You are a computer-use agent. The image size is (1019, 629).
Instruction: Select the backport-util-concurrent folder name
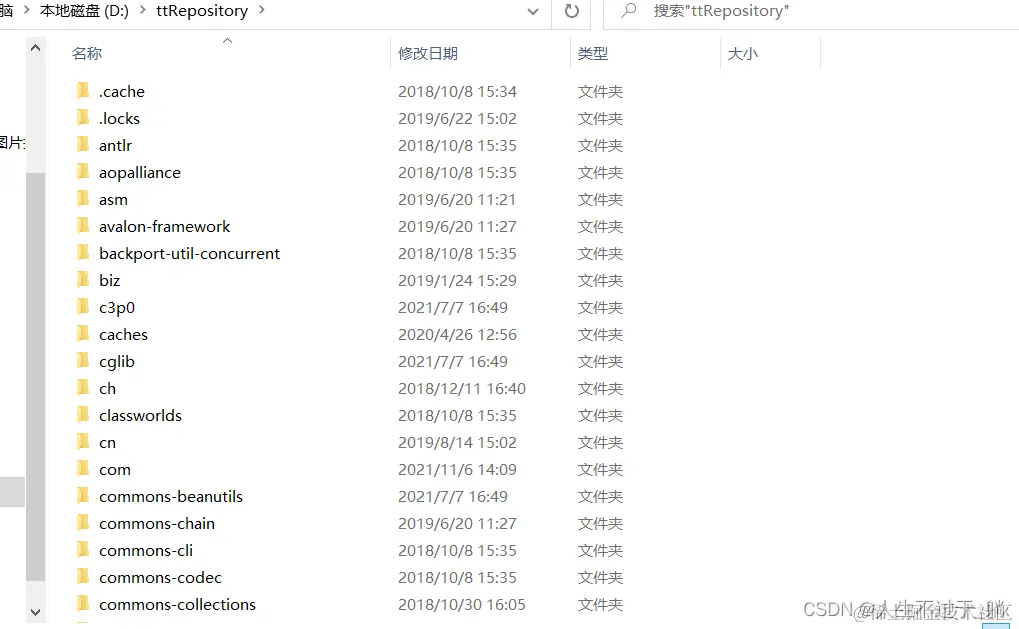click(x=189, y=253)
